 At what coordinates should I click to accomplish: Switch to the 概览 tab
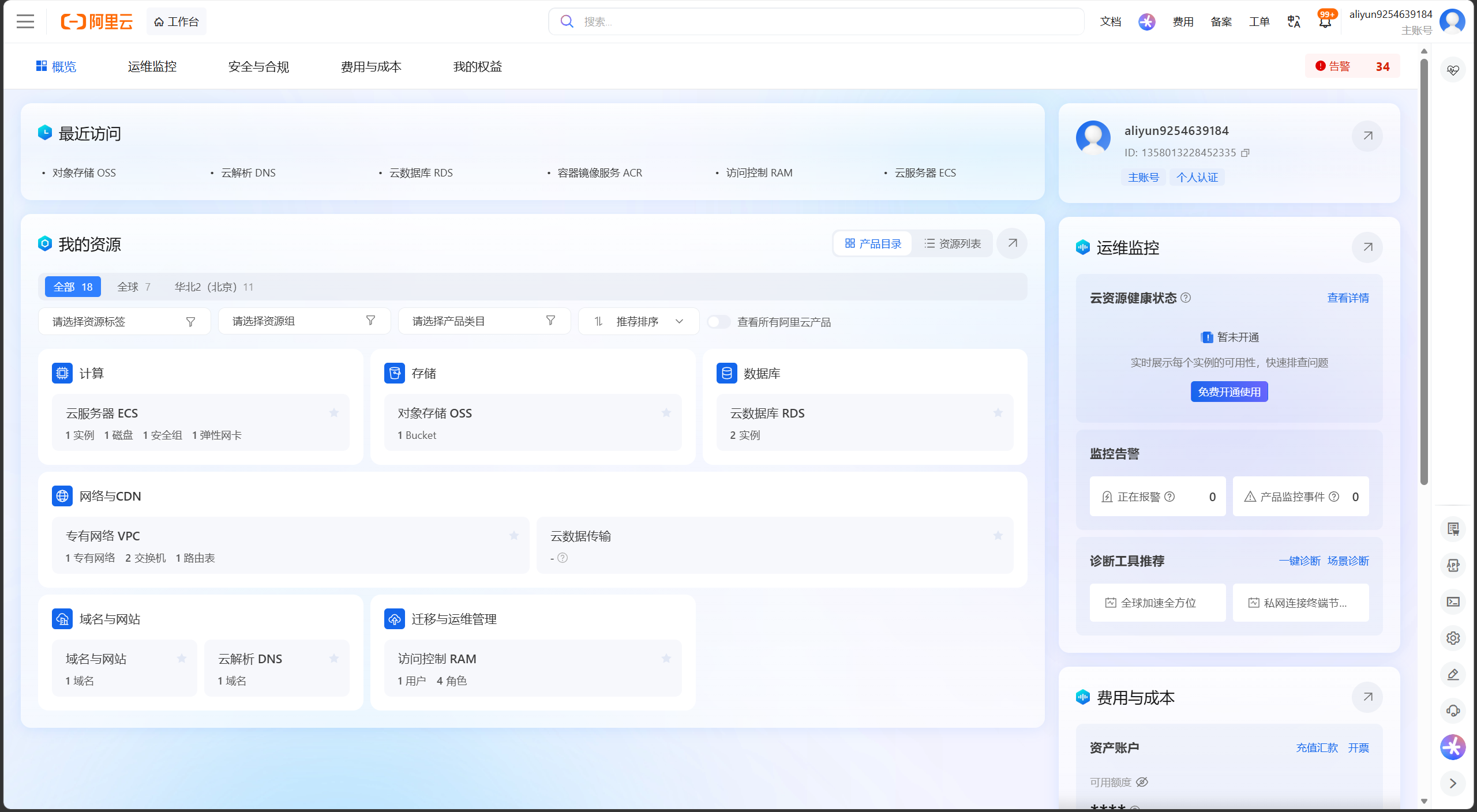click(x=56, y=67)
